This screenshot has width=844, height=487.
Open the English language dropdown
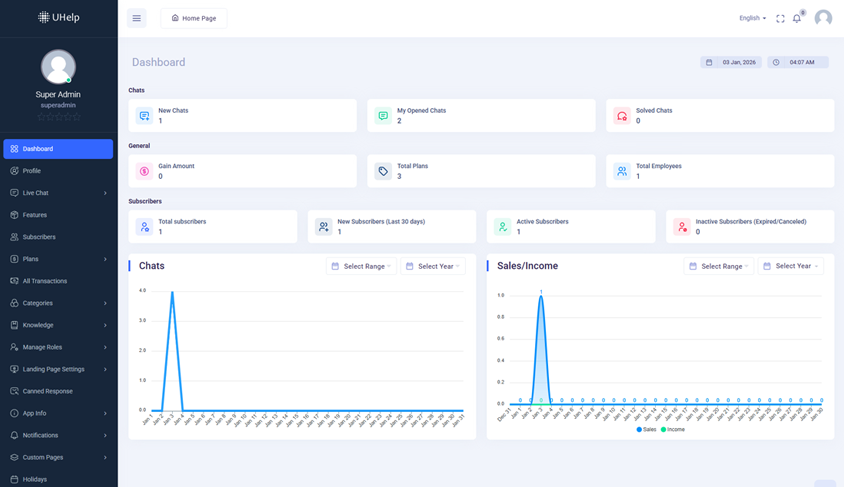click(x=752, y=18)
